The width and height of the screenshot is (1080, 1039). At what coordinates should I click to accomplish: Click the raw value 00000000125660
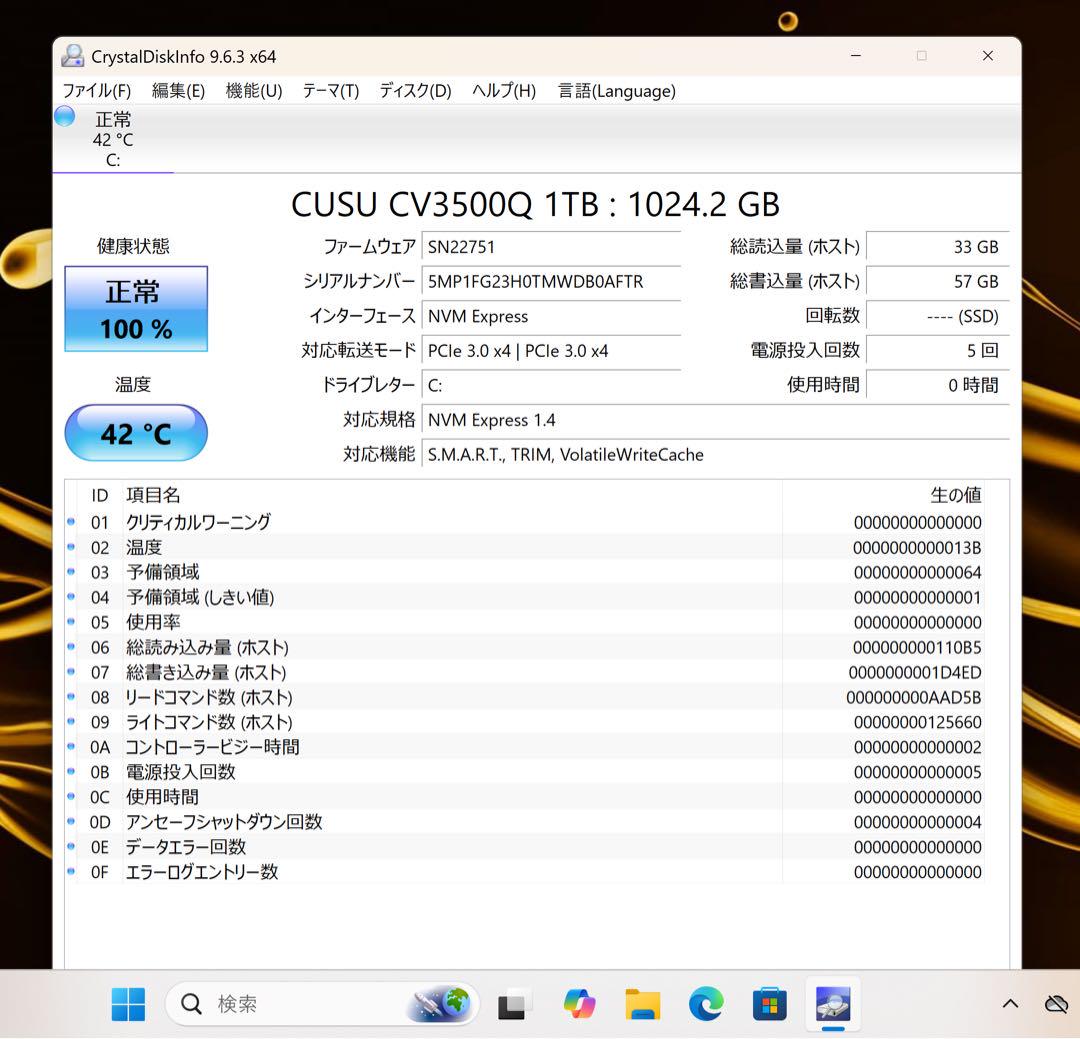[x=917, y=722]
